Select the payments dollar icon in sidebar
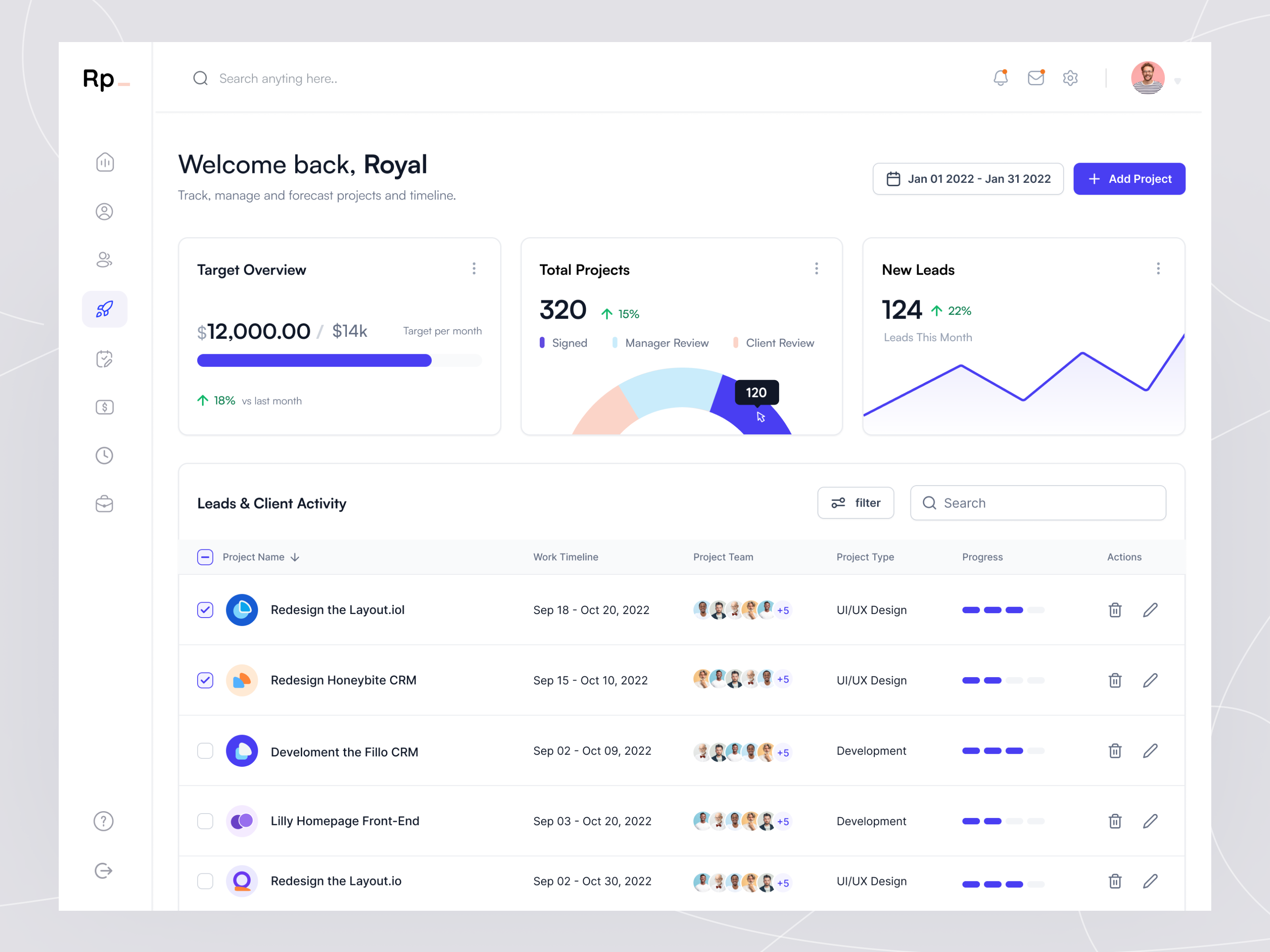1270x952 pixels. tap(104, 407)
